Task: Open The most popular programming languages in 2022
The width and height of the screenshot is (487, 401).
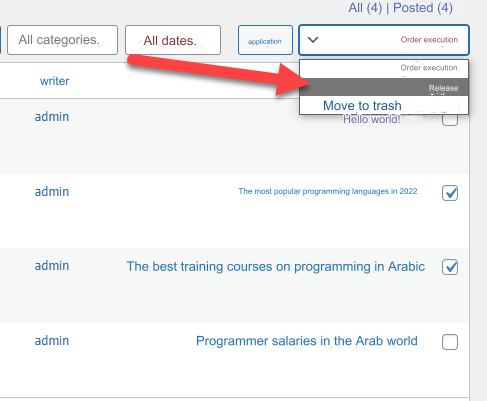Action: (x=328, y=191)
